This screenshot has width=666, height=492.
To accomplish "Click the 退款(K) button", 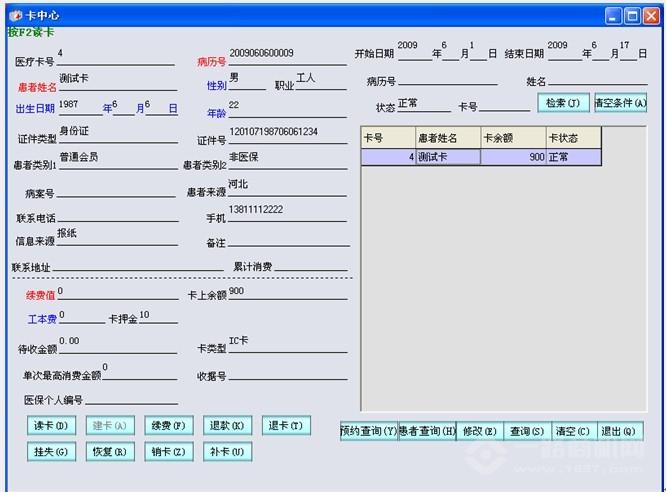I will point(227,426).
